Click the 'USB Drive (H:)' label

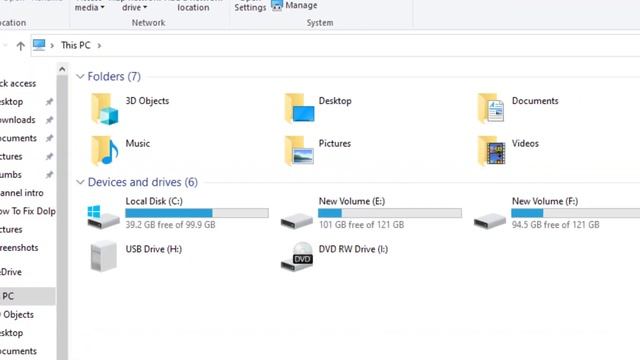(x=153, y=249)
